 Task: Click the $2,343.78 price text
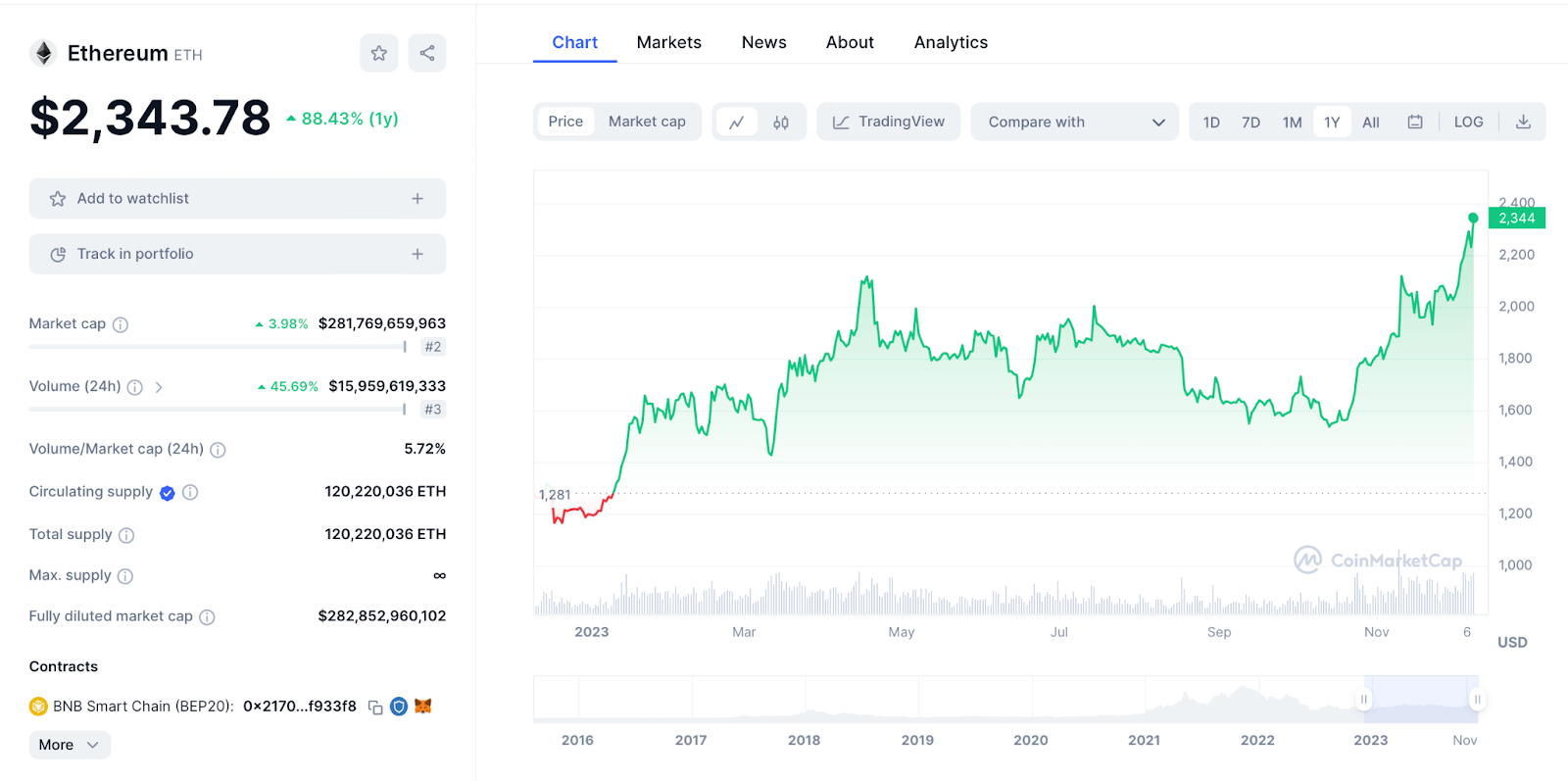coord(150,119)
